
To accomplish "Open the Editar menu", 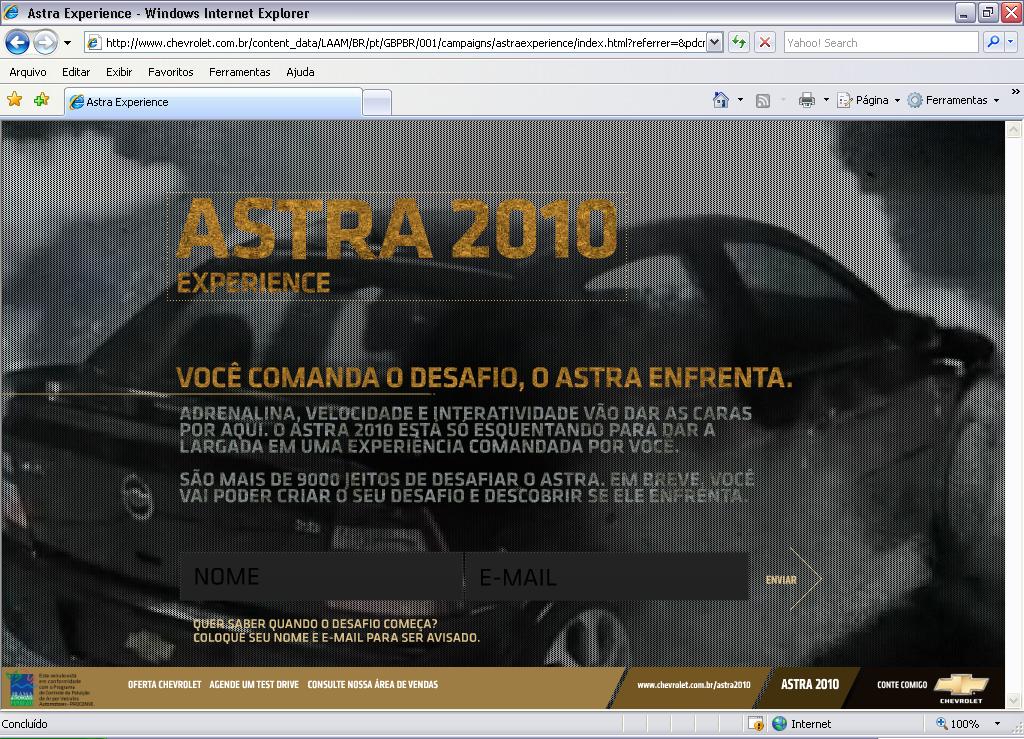I will (76, 72).
